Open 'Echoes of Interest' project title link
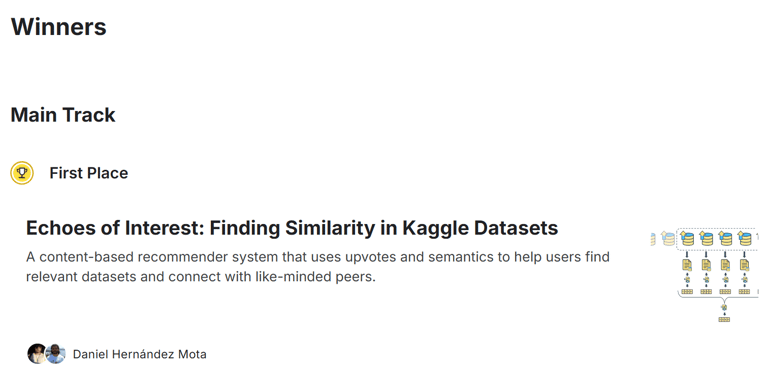This screenshot has height=370, width=768. [292, 228]
